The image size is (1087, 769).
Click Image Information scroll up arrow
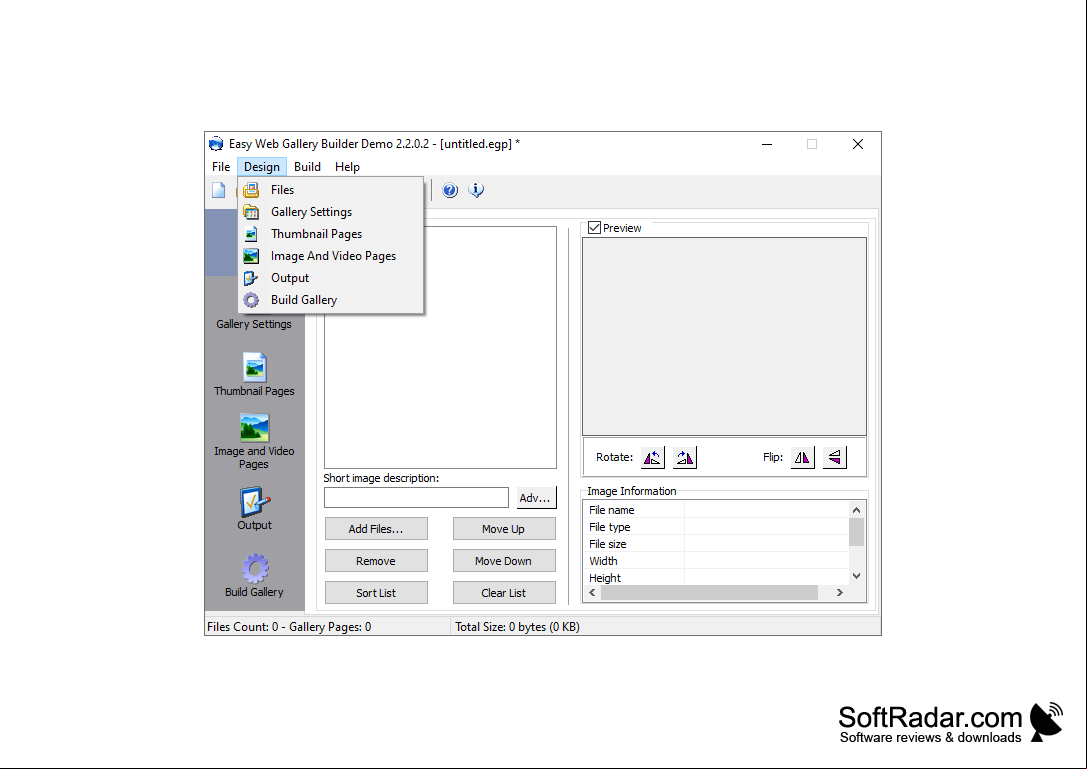coord(857,510)
